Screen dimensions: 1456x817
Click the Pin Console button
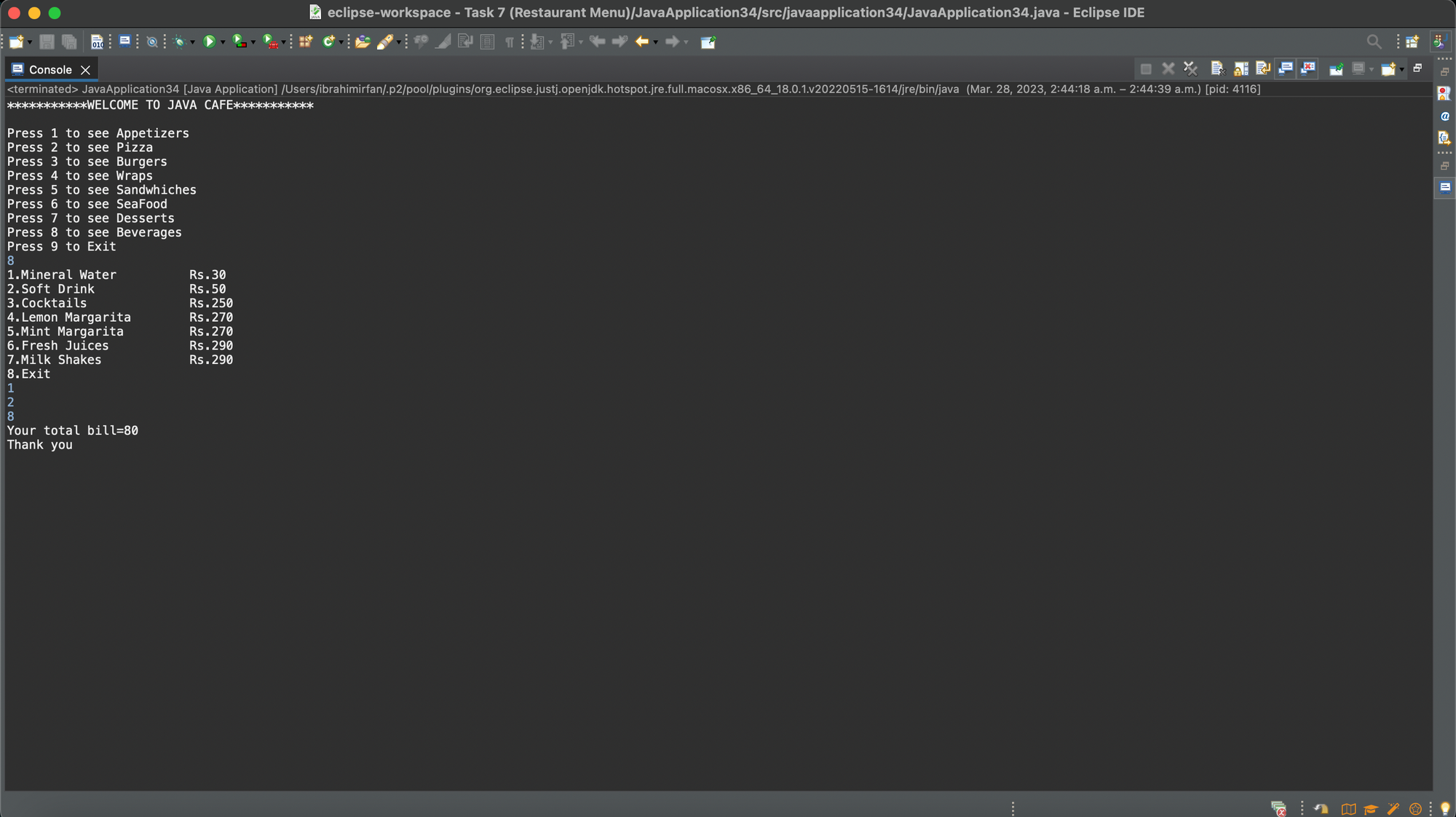click(1336, 69)
